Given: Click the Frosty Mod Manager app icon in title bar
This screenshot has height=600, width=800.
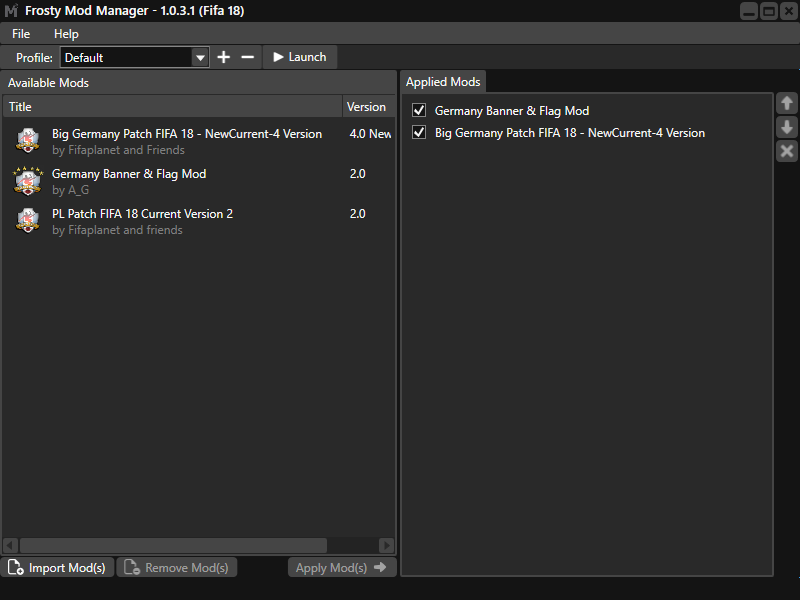Looking at the screenshot, I should coord(11,11).
